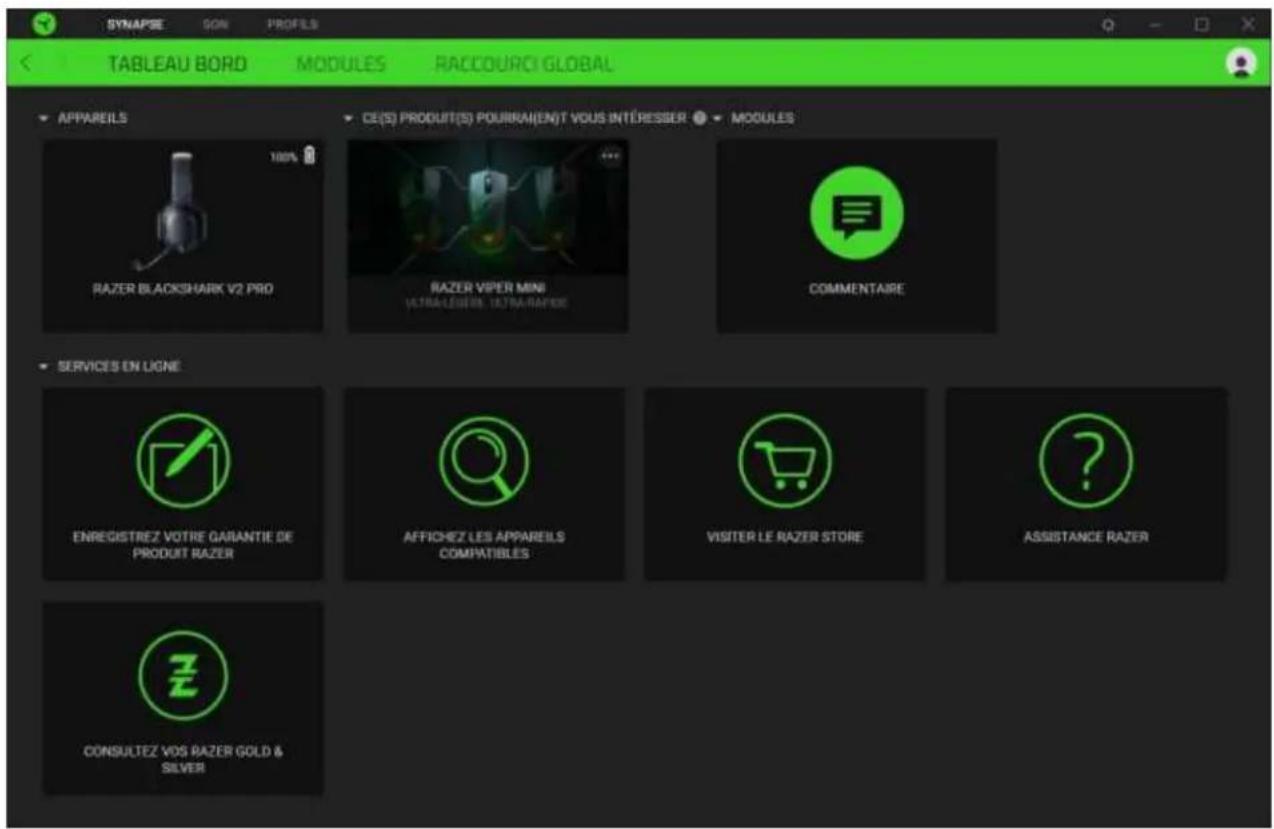Image resolution: width=1274 pixels, height=829 pixels.
Task: Click the Razer logo icon in title bar
Action: 45,23
